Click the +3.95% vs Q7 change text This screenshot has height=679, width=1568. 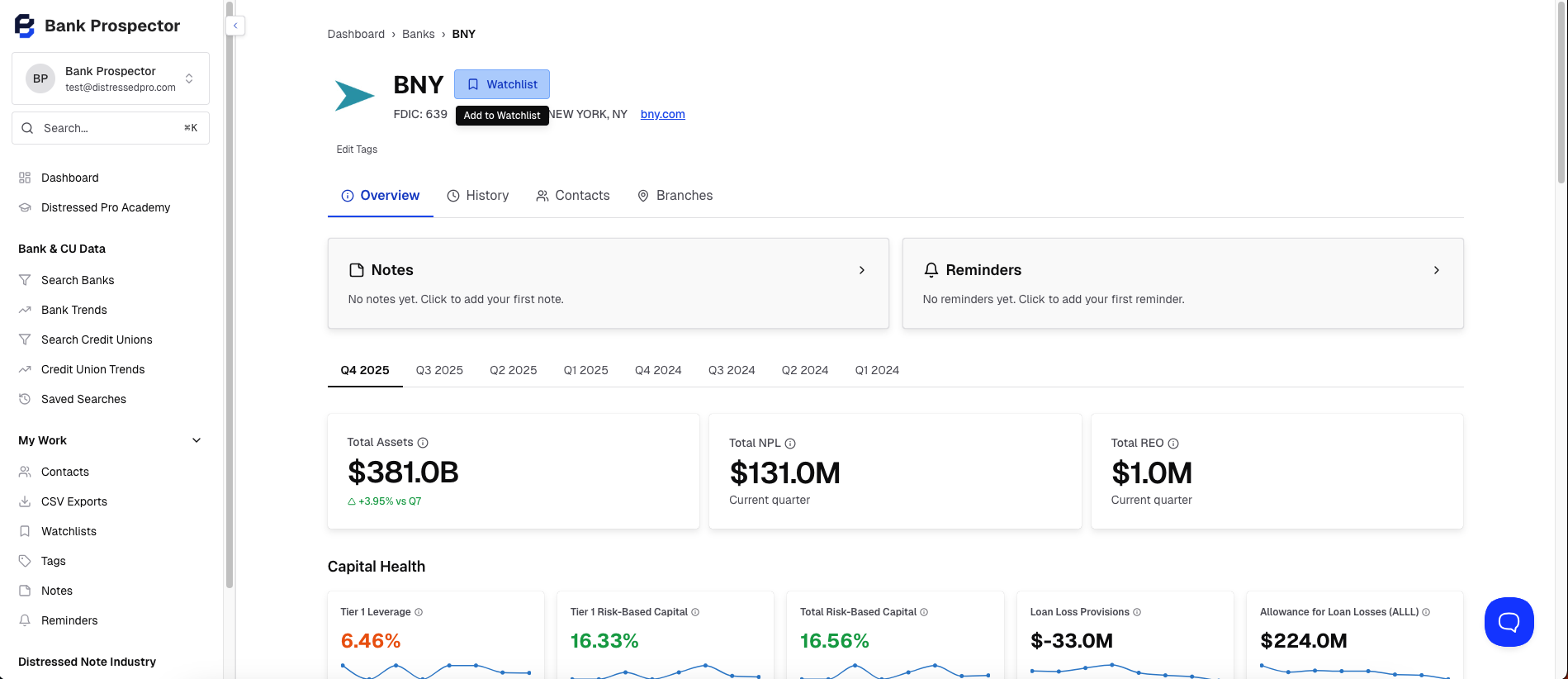click(385, 501)
